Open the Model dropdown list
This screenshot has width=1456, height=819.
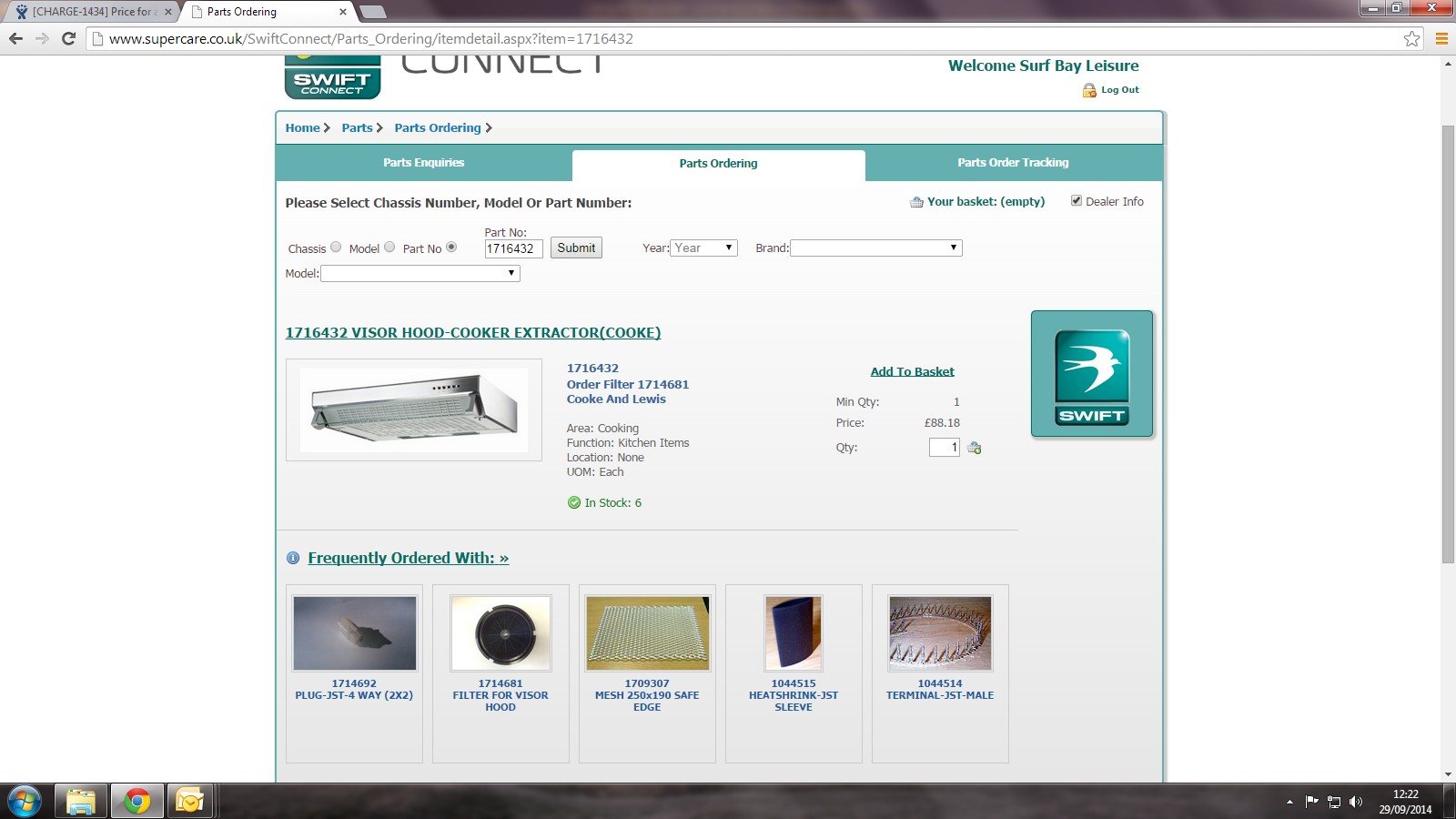[420, 273]
